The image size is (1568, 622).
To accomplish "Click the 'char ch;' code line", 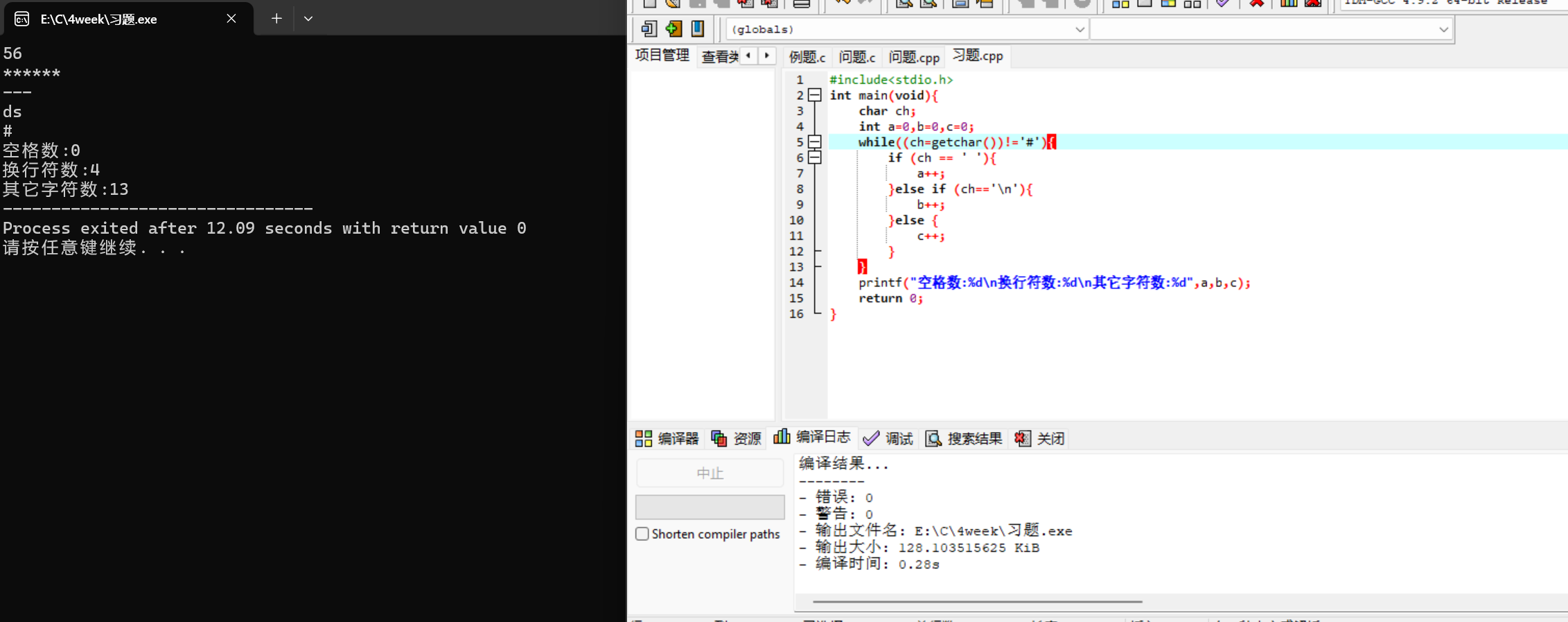I will 888,111.
